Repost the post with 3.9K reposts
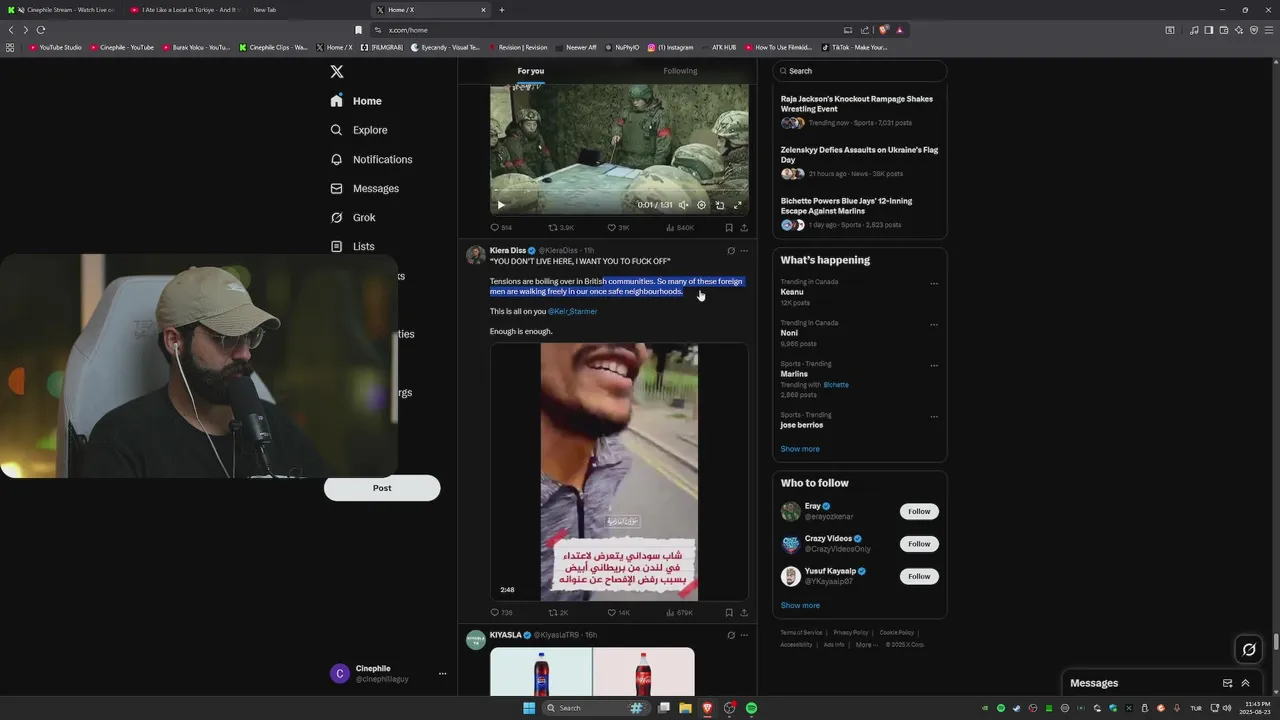This screenshot has width=1280, height=720. 561,228
